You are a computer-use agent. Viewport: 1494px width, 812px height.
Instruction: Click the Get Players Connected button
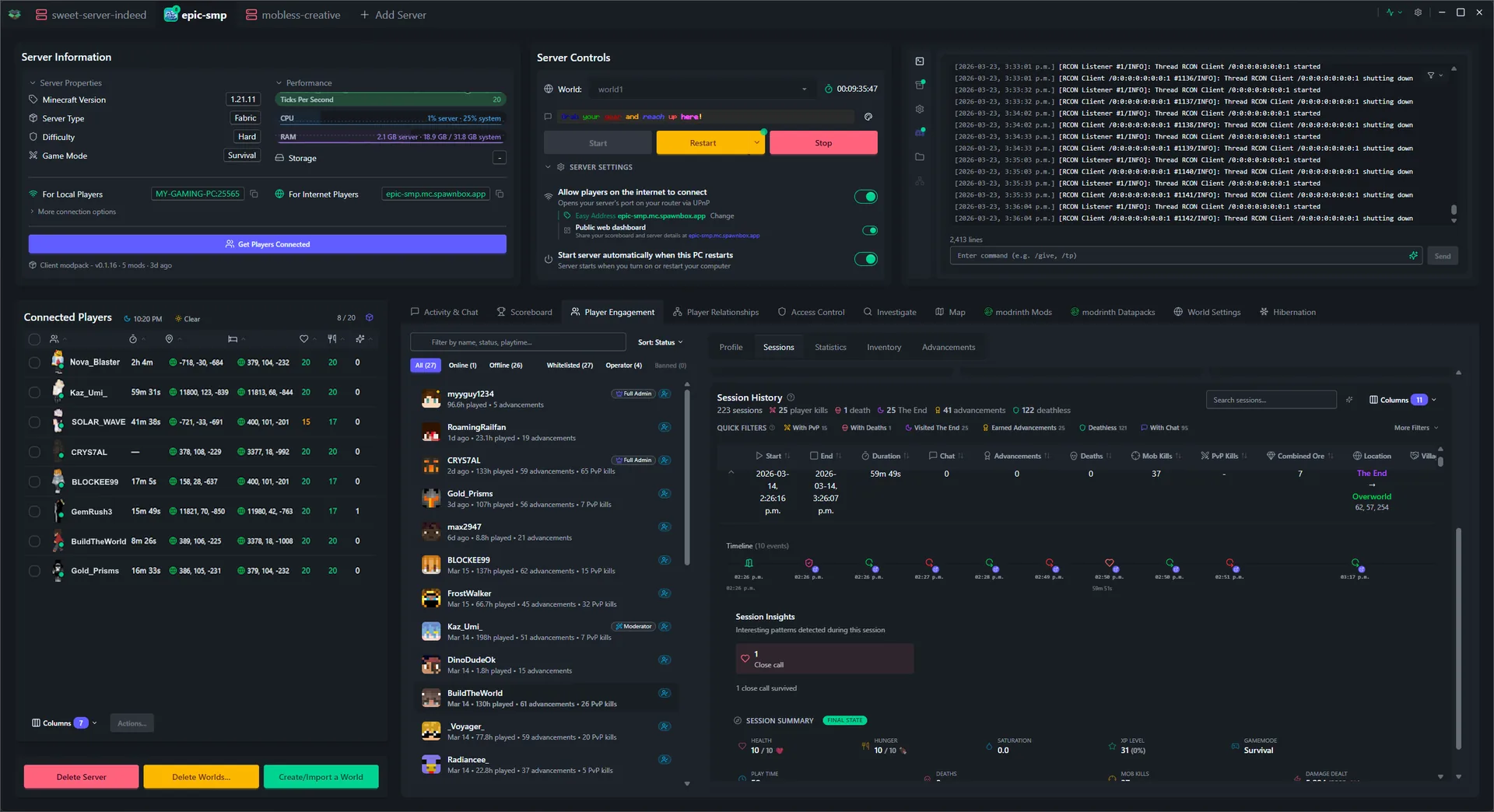(267, 243)
